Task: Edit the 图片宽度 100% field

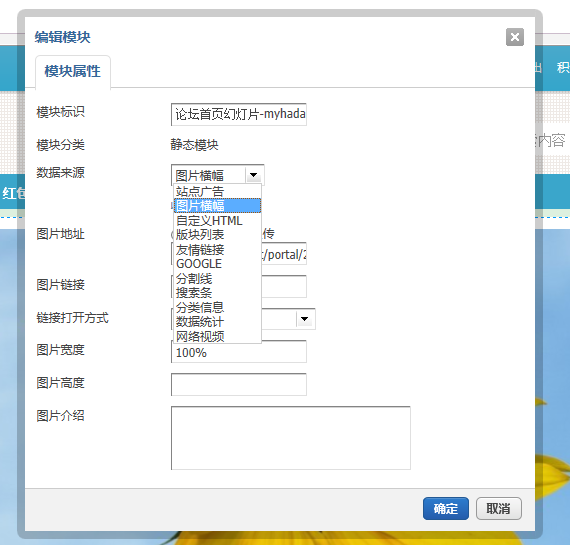Action: (239, 353)
